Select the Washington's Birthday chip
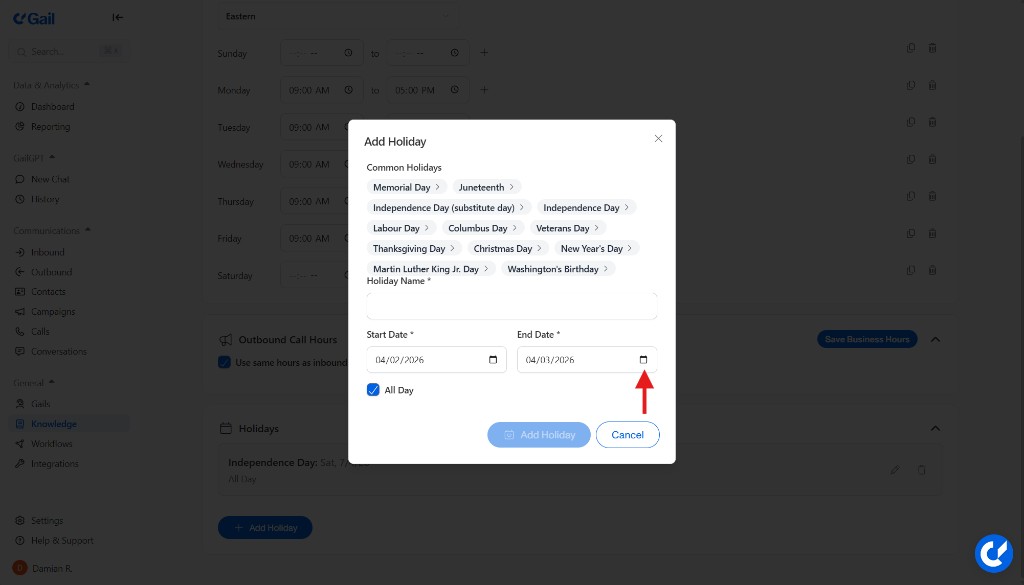Viewport: 1024px width, 585px height. [x=558, y=268]
